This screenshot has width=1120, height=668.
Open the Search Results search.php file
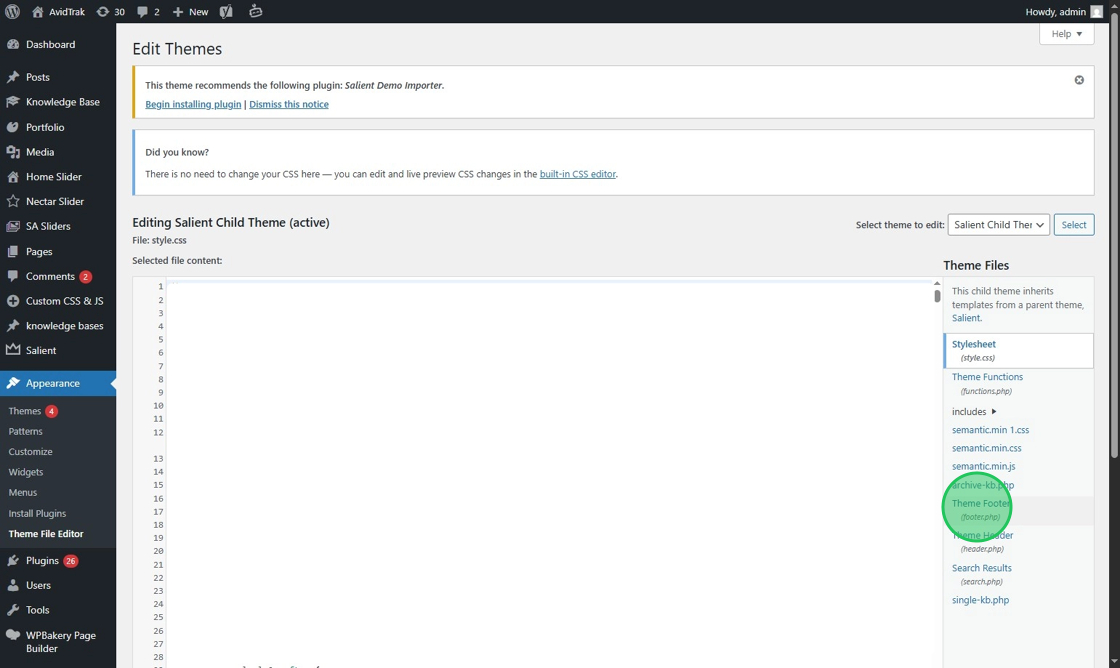(x=981, y=574)
